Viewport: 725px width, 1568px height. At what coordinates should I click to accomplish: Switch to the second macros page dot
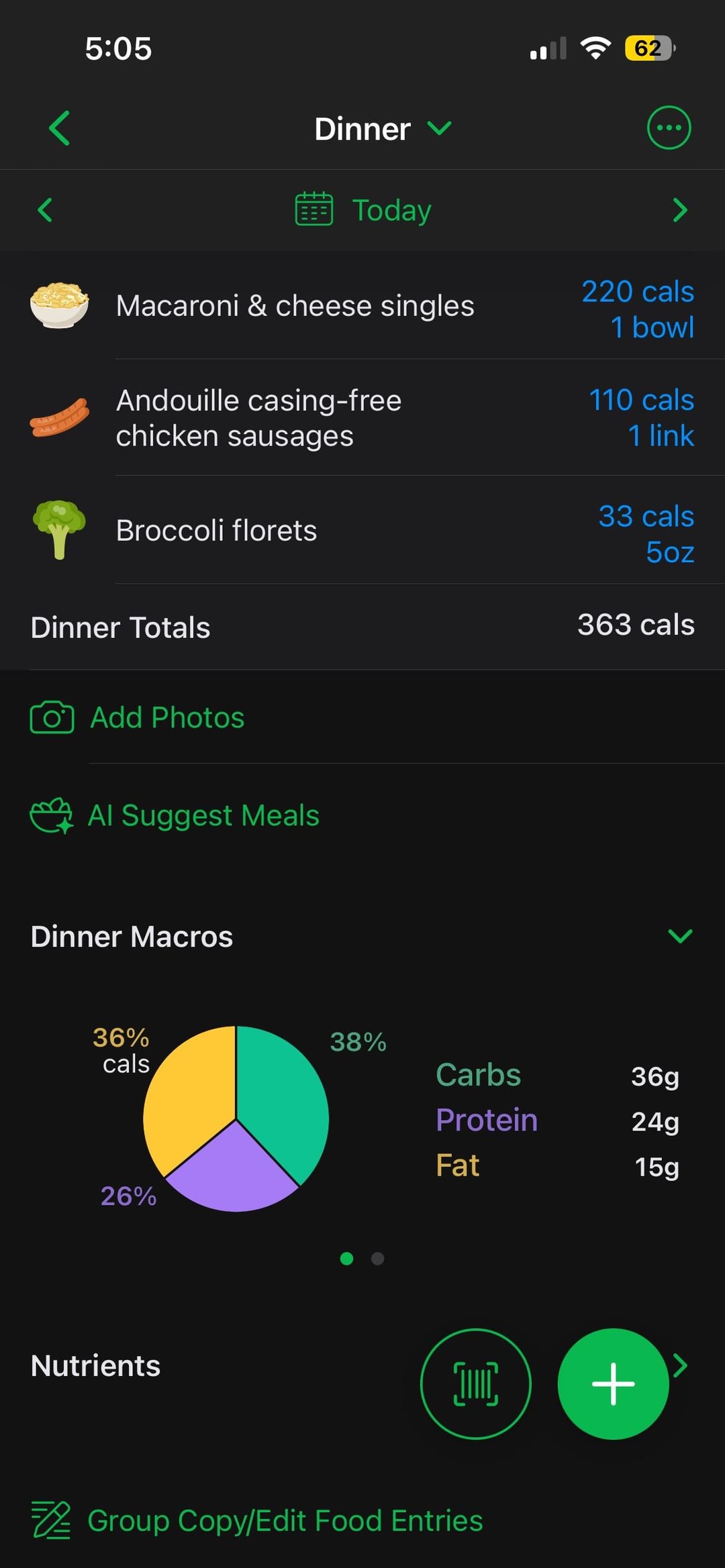coord(378,1259)
